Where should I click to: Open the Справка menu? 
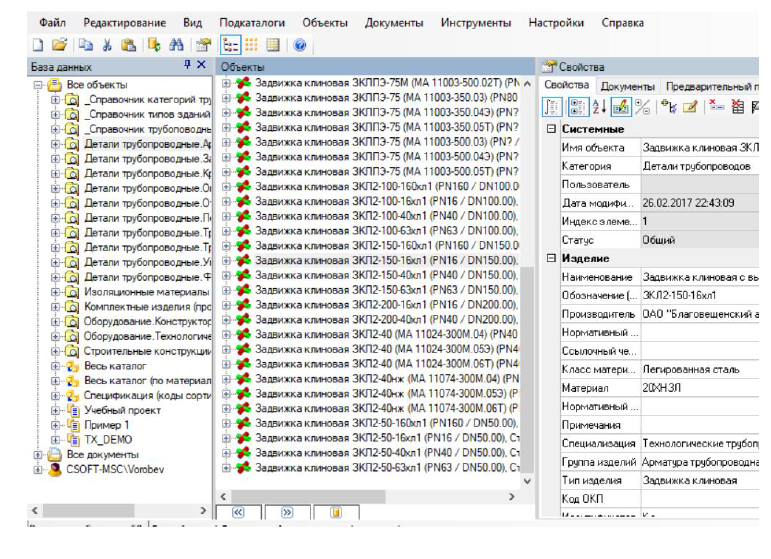[623, 23]
